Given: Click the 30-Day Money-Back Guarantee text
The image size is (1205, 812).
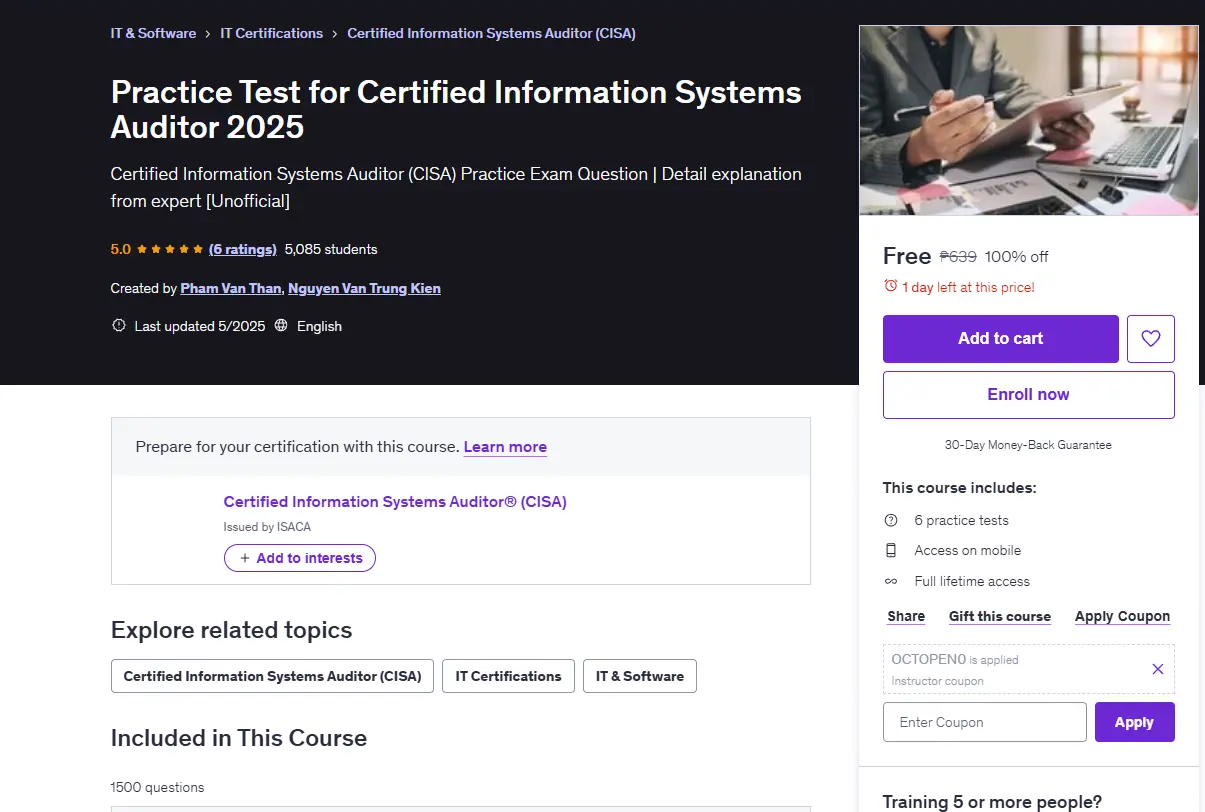Looking at the screenshot, I should click(x=1028, y=445).
